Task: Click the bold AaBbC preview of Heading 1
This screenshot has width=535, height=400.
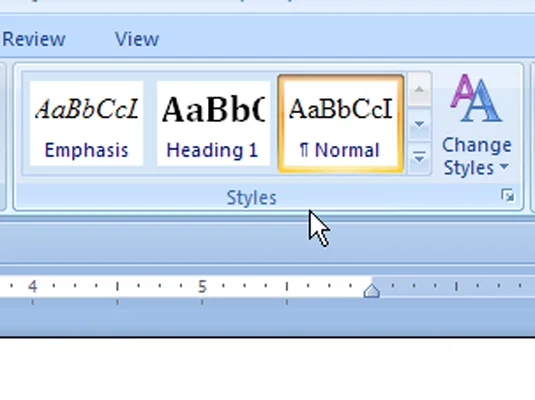Action: tap(214, 109)
